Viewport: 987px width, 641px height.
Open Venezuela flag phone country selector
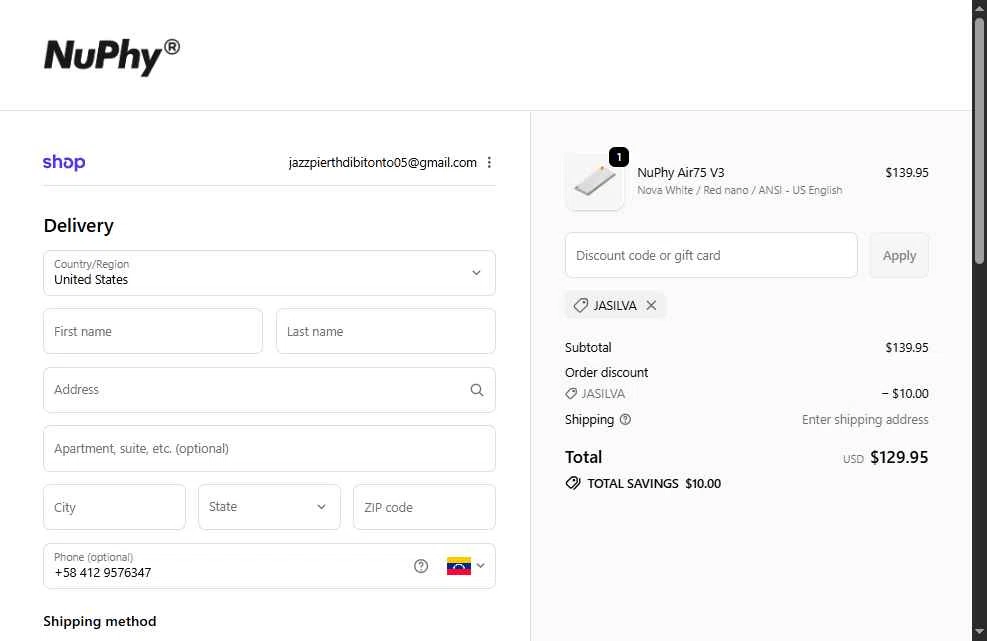point(466,566)
